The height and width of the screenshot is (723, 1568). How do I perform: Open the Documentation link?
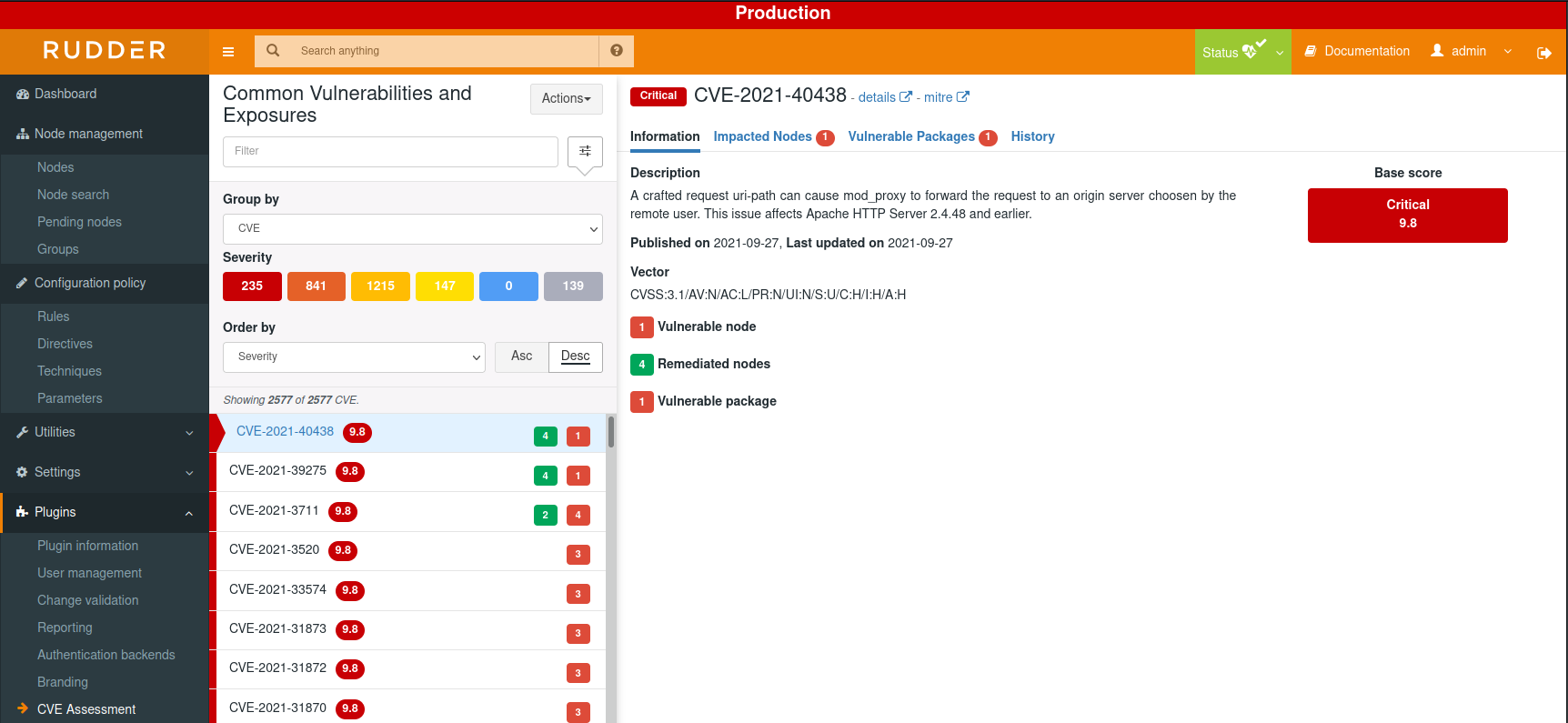coord(1357,51)
